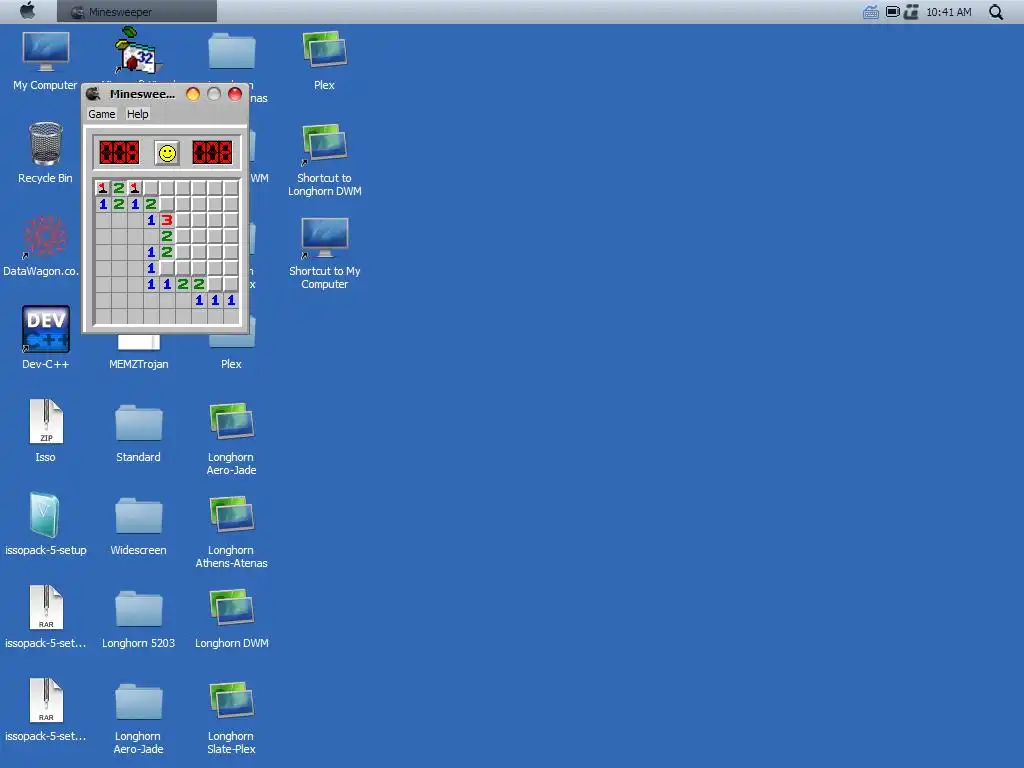The width and height of the screenshot is (1024, 768).
Task: Select the Minesweeper task in the top bar
Action: [x=136, y=12]
